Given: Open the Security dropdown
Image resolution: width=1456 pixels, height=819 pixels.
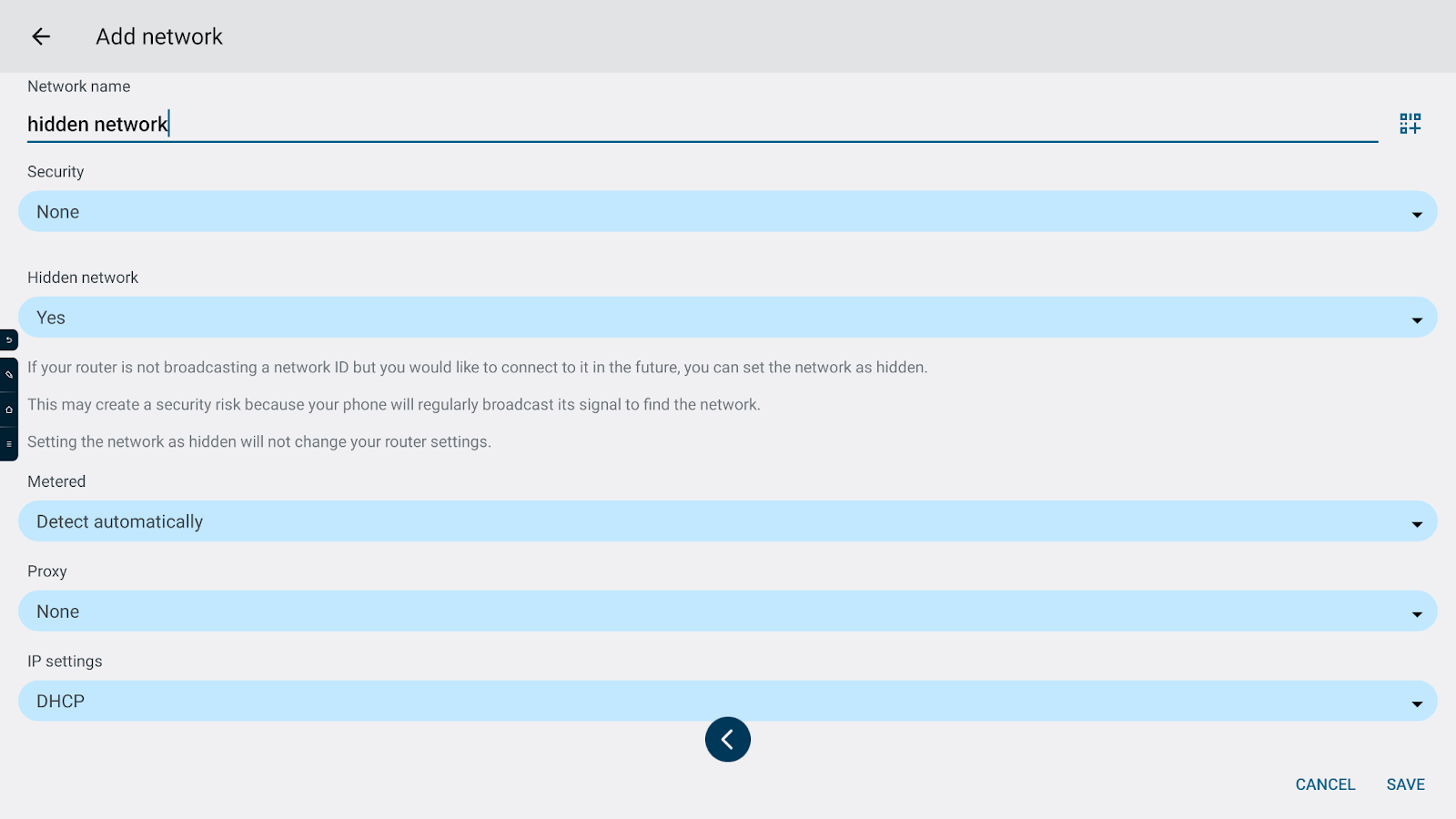Looking at the screenshot, I should click(x=726, y=212).
